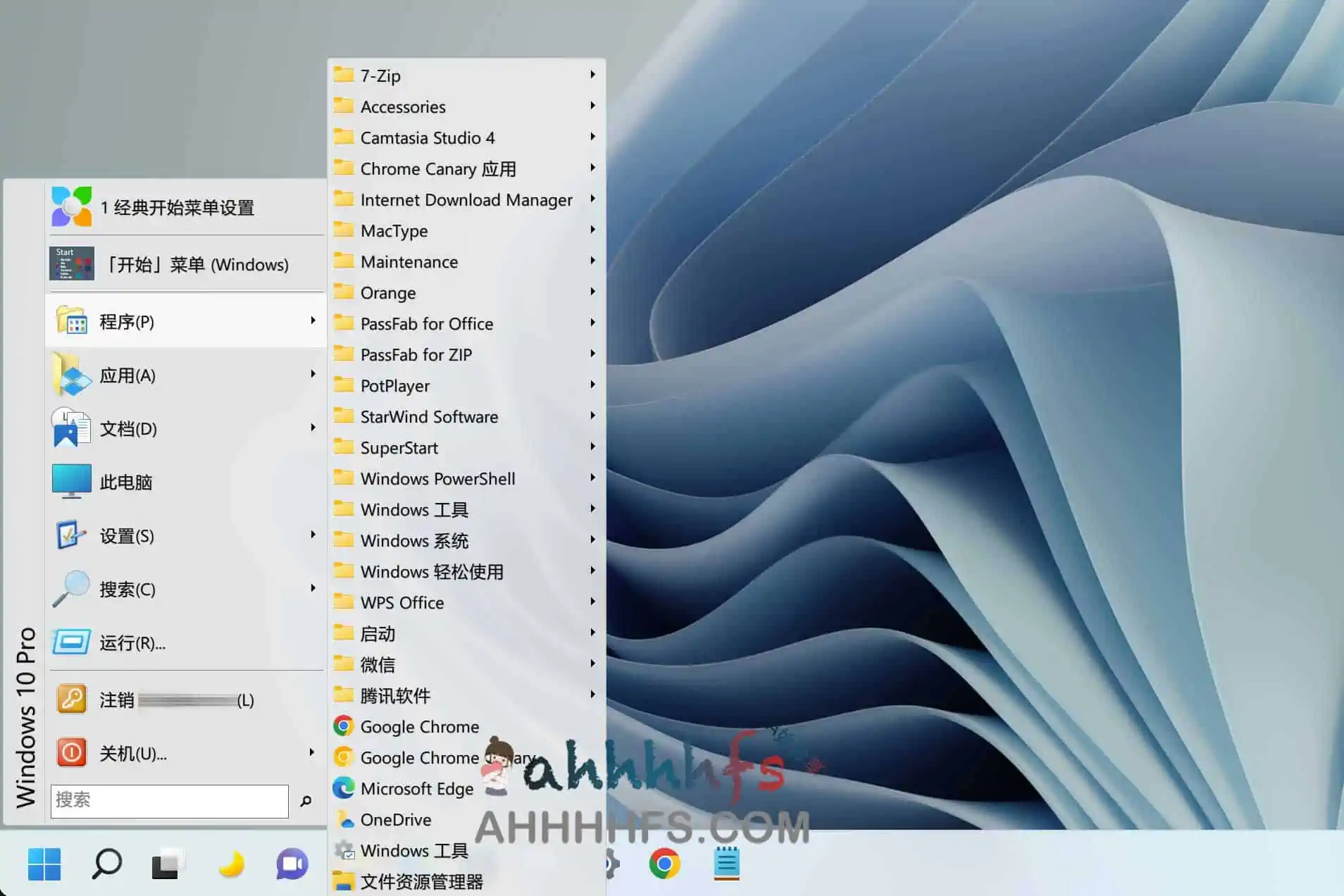Open the Chat app on the taskbar
This screenshot has height=896, width=1344.
[x=291, y=863]
